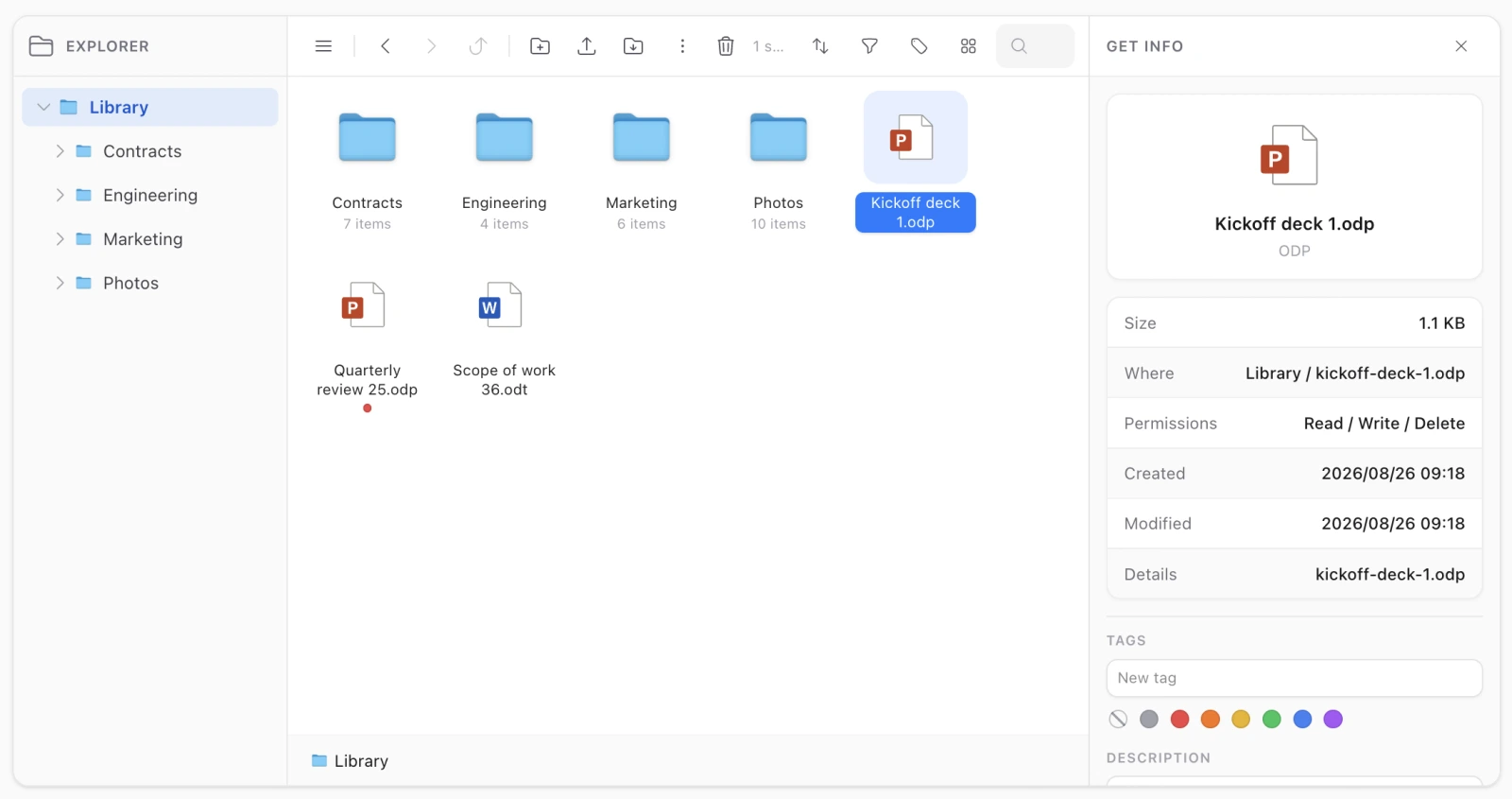1512x799 pixels.
Task: Expand the Photos tree node
Action: pyautogui.click(x=60, y=284)
